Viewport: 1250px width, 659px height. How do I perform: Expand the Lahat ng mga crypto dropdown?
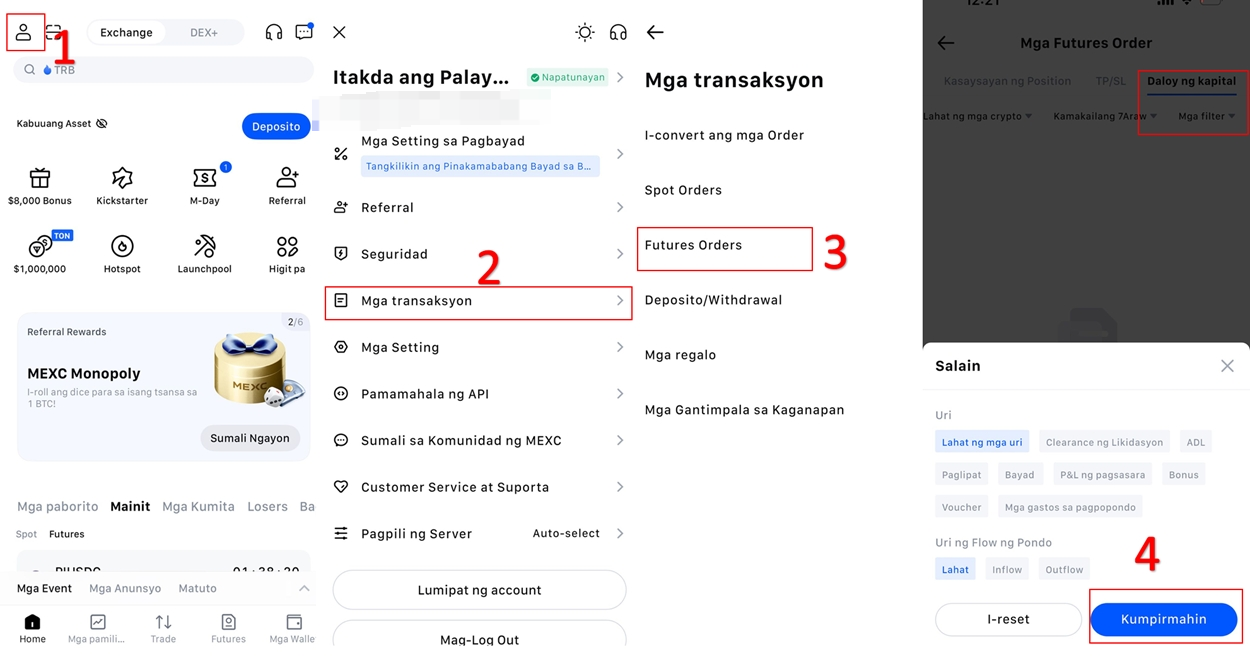(x=977, y=116)
